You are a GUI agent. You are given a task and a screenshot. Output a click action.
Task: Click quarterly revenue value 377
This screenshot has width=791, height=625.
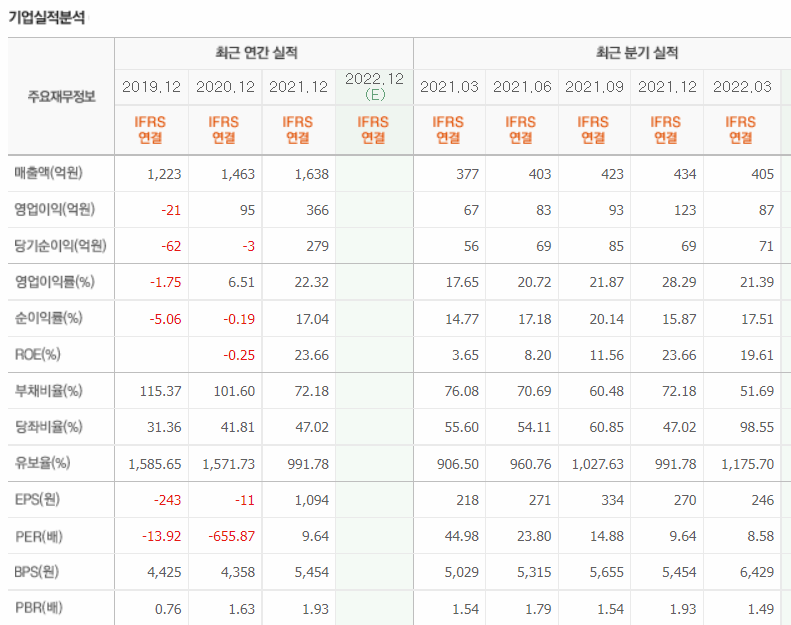[x=468, y=174]
